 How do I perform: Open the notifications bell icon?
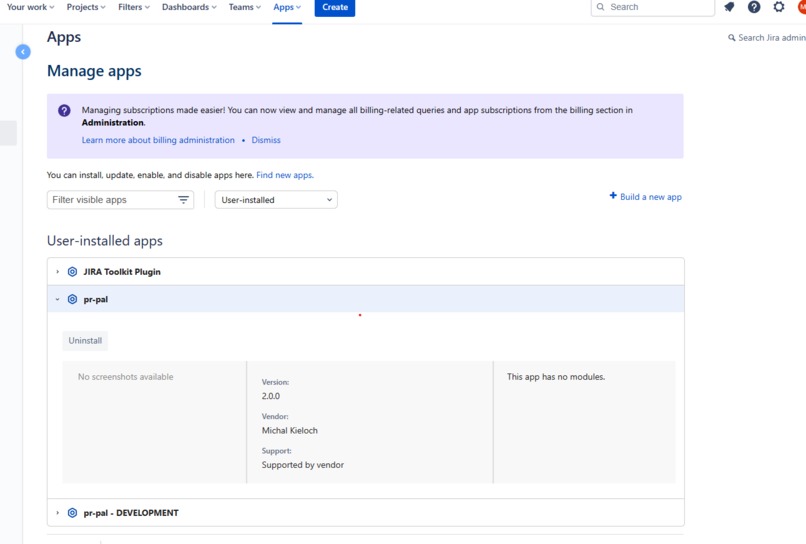point(729,7)
